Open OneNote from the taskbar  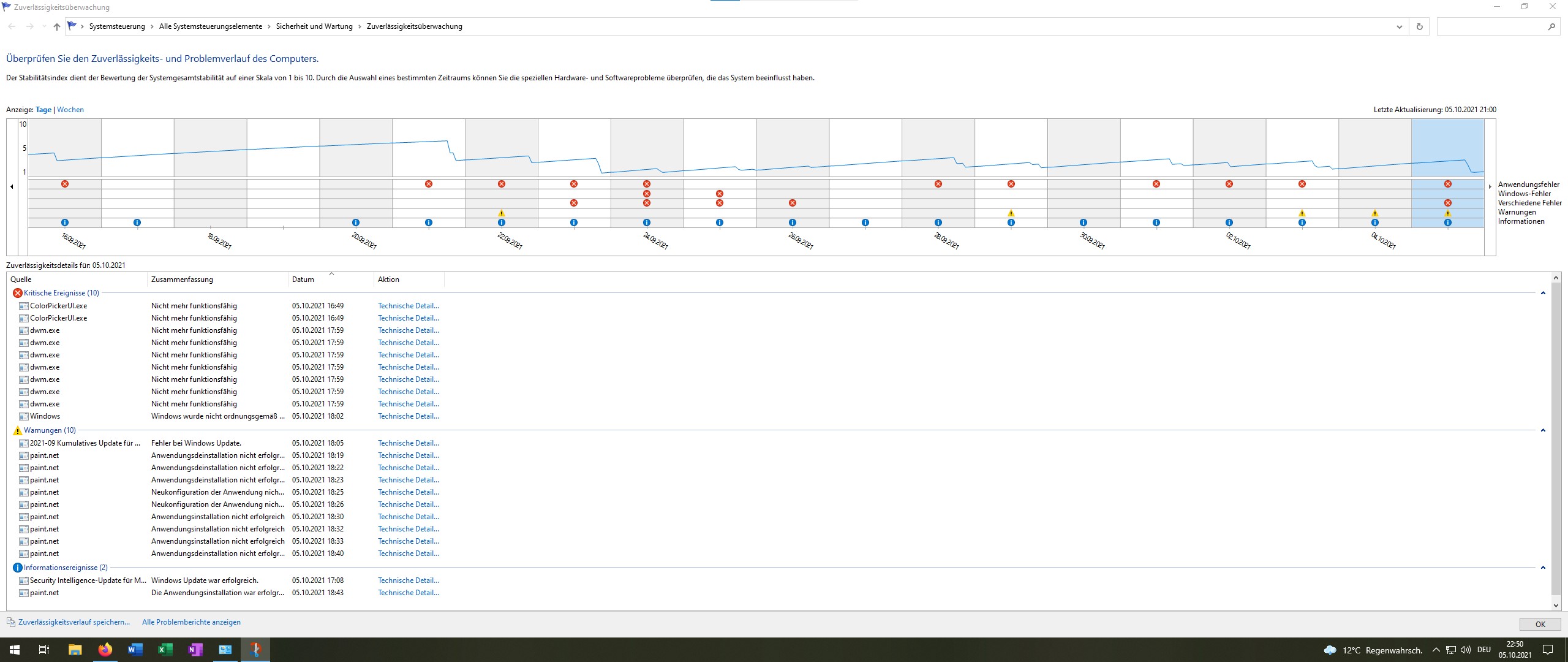point(195,649)
